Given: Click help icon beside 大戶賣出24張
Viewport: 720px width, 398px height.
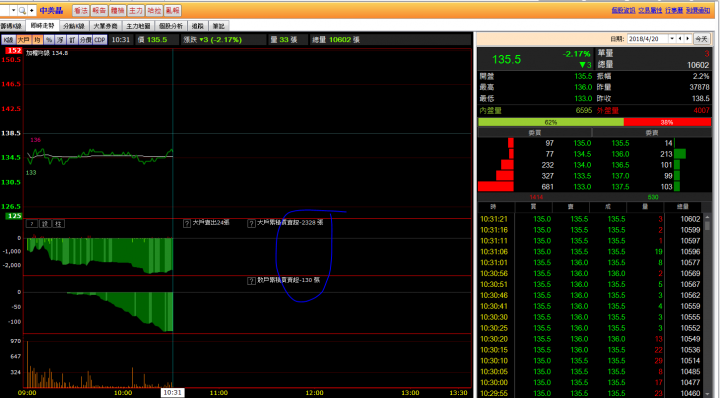Looking at the screenshot, I should [x=187, y=224].
